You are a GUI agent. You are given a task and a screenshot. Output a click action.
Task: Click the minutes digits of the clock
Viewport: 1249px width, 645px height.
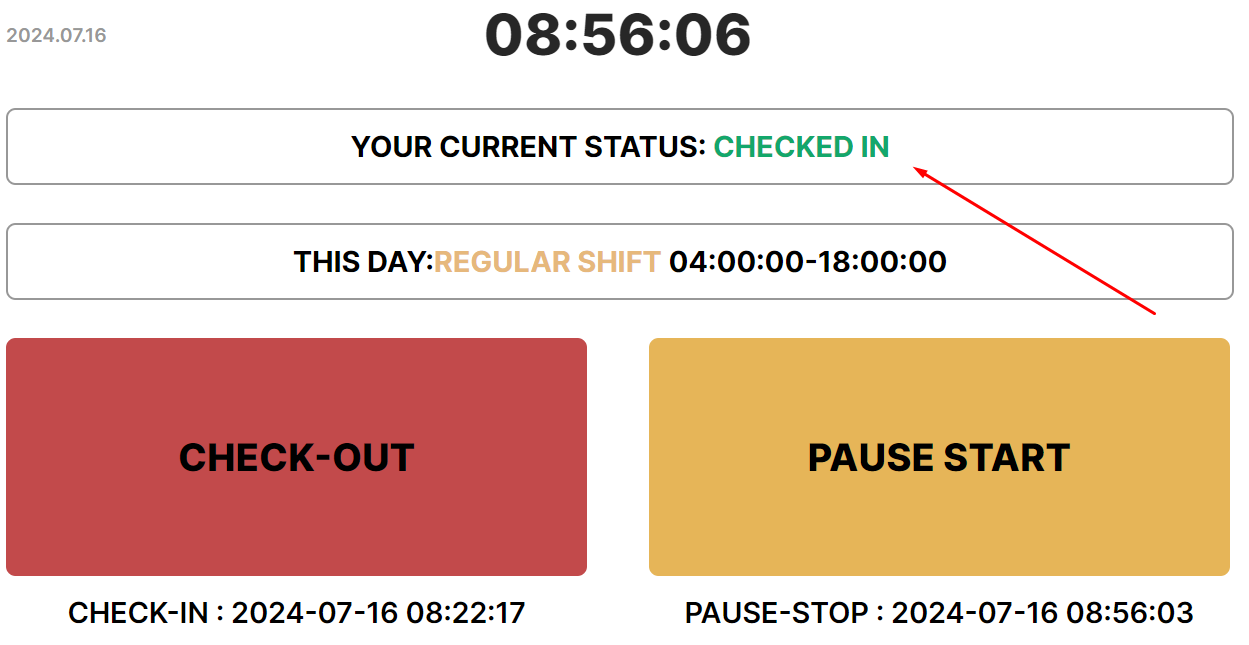coord(618,35)
